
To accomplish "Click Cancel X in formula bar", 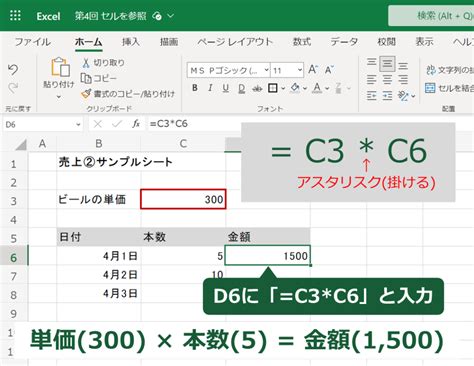I will point(98,124).
